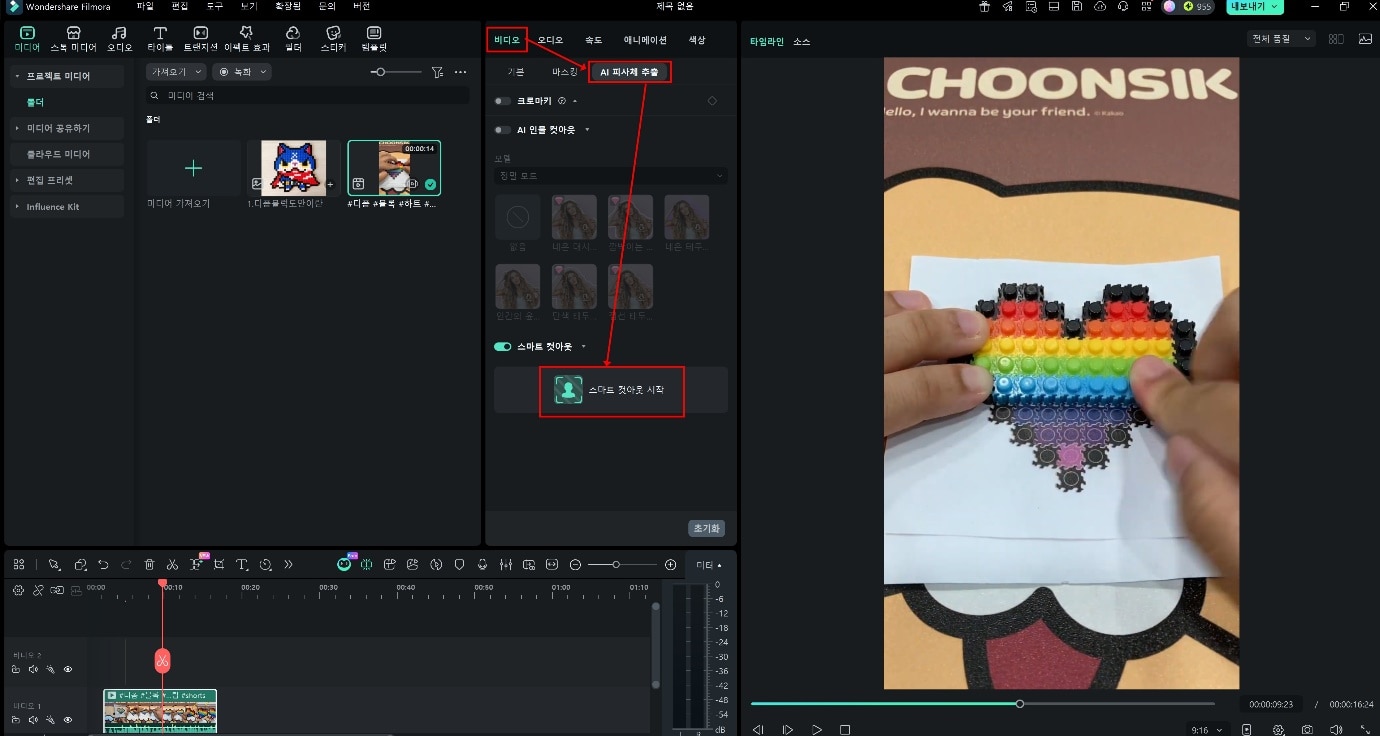The width and height of the screenshot is (1380, 736).
Task: Click the Export (내보내기) button
Action: (x=1255, y=6)
